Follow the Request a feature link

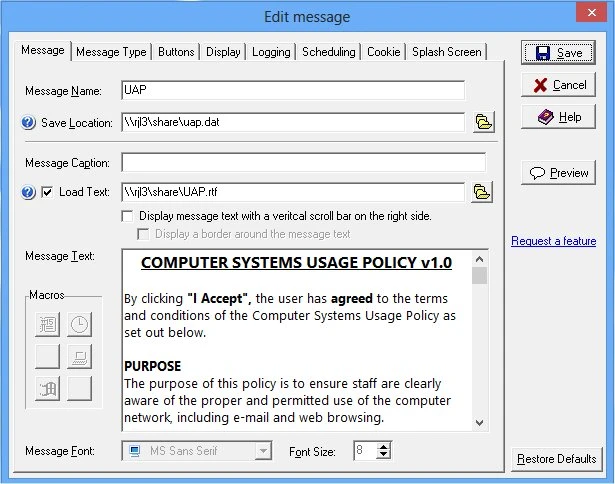[x=553, y=241]
